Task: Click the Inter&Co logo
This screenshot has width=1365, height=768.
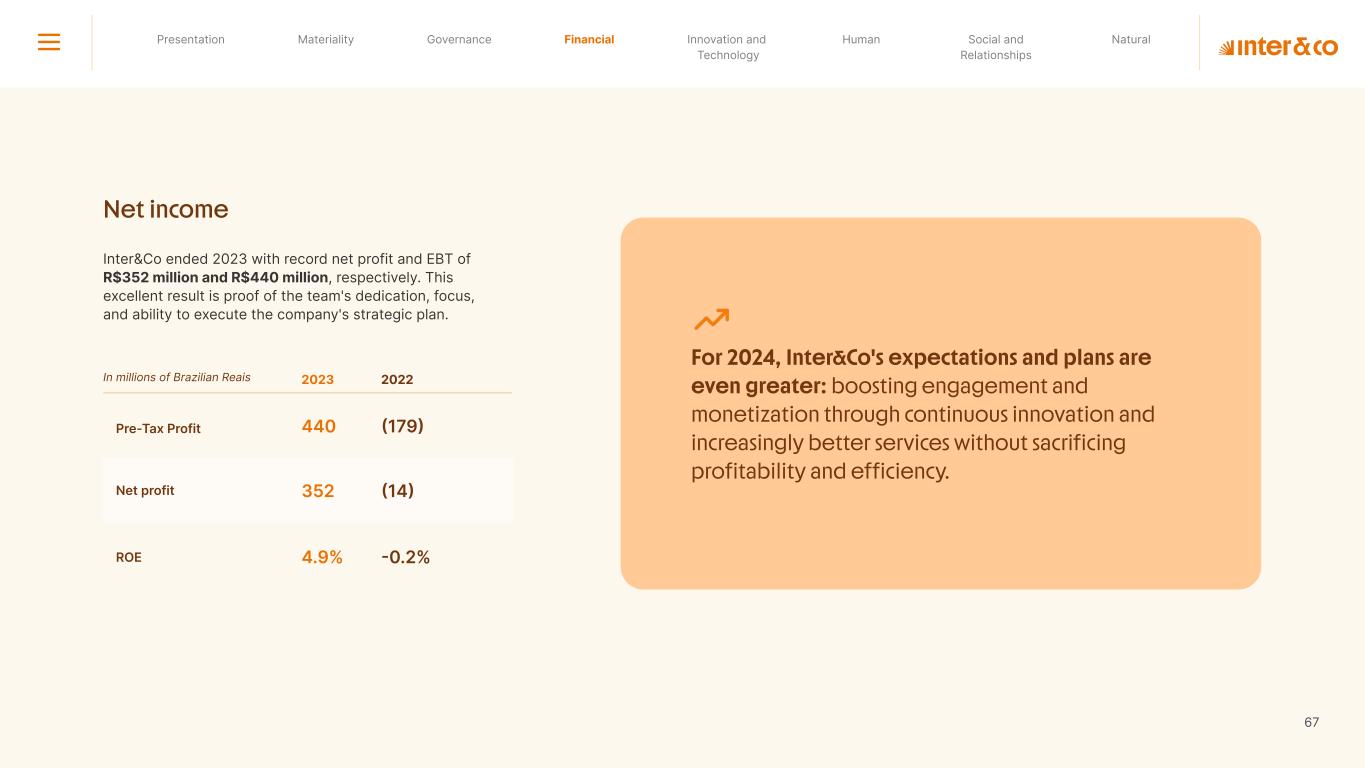Action: tap(1277, 47)
